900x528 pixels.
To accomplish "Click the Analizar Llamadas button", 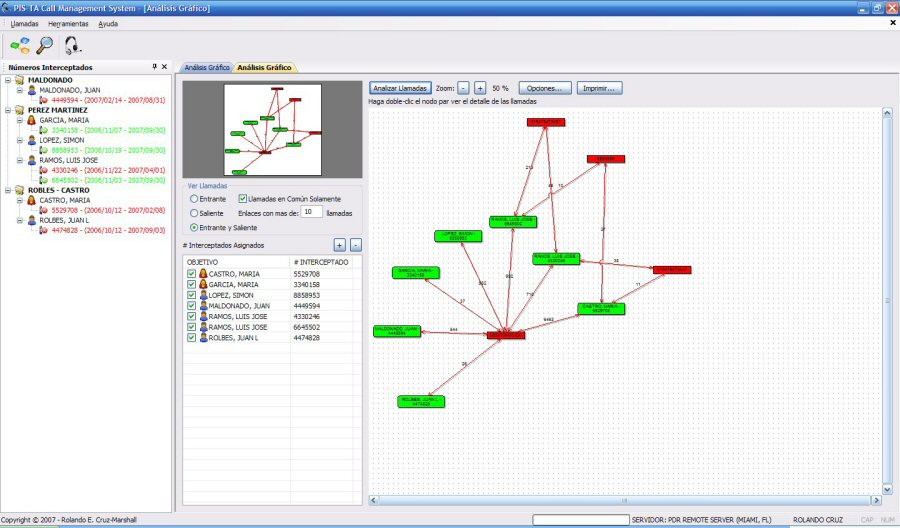I will click(x=401, y=88).
